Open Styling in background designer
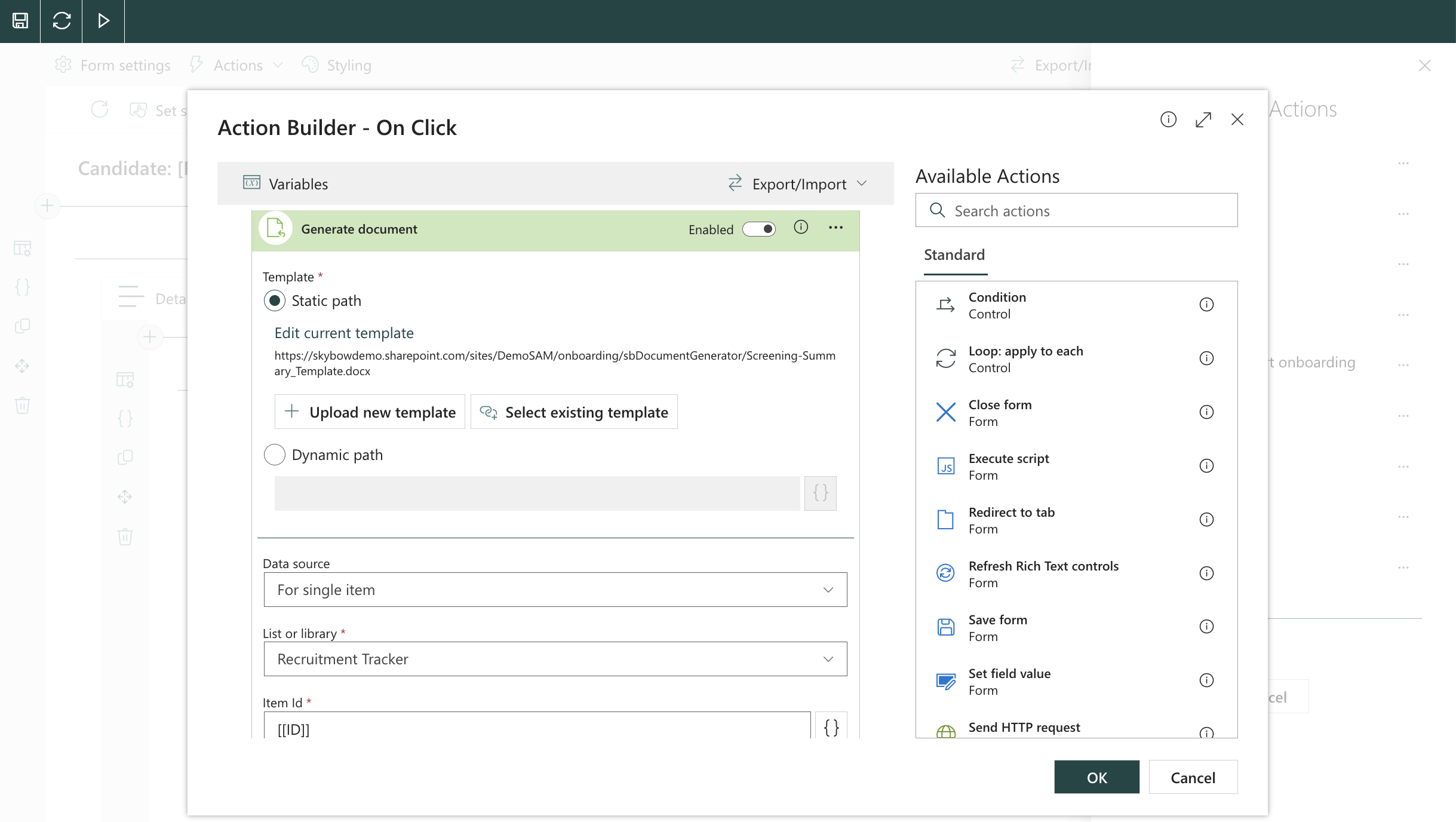Screen dimensions: 1456x822 coord(337,65)
